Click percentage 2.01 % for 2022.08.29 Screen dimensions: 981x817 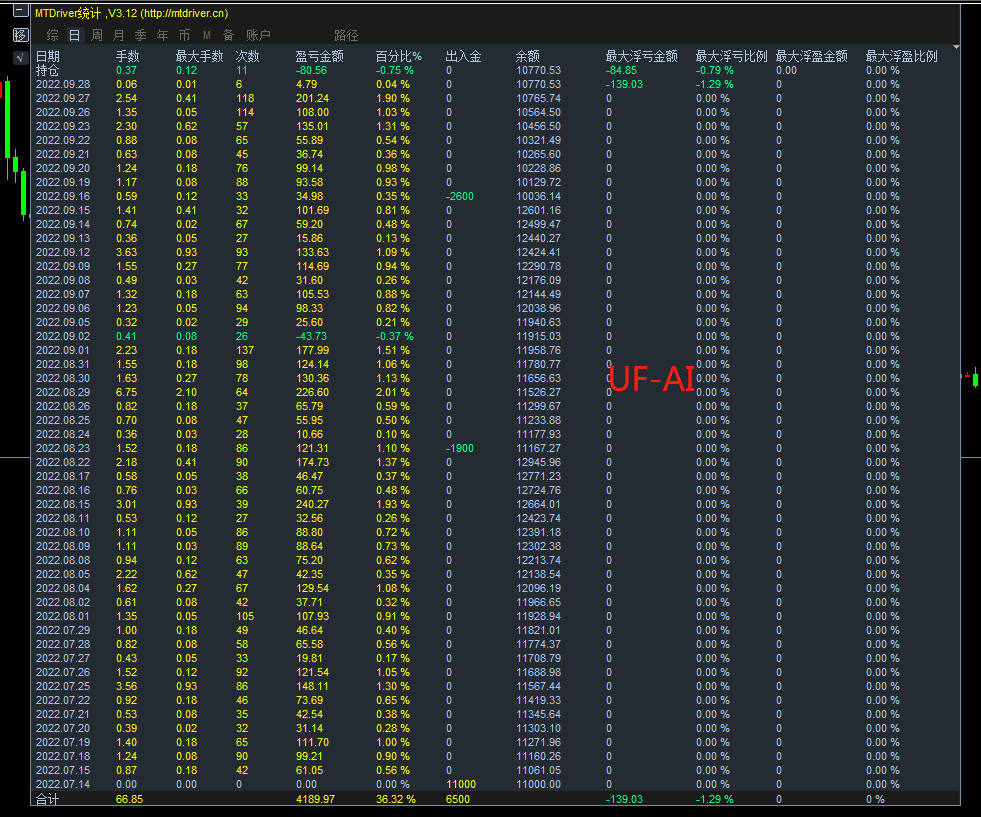click(x=393, y=392)
